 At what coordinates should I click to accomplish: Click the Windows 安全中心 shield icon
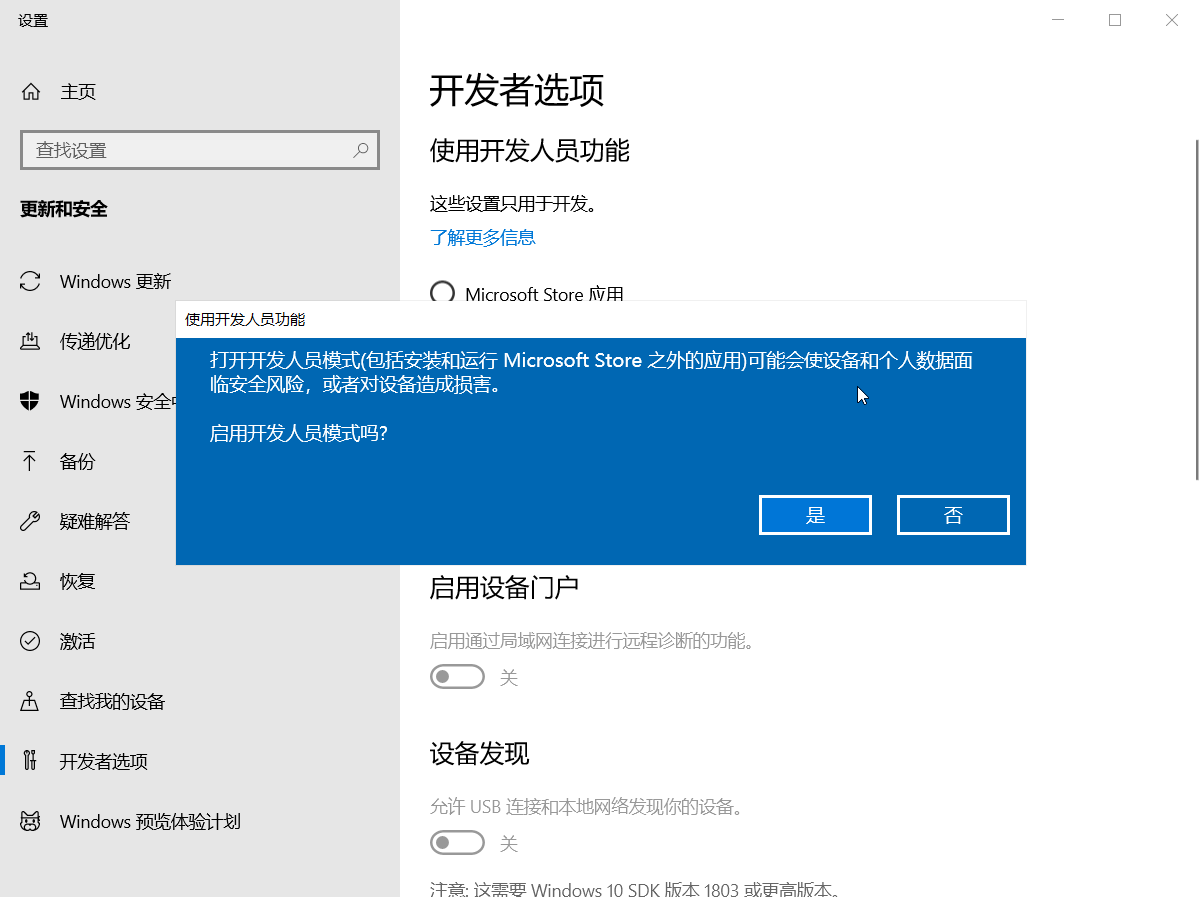coord(31,401)
